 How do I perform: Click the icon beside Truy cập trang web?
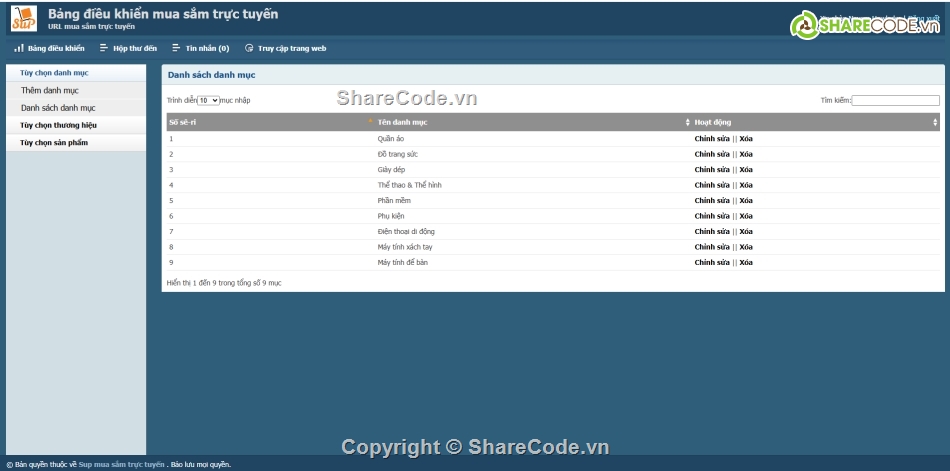point(249,48)
